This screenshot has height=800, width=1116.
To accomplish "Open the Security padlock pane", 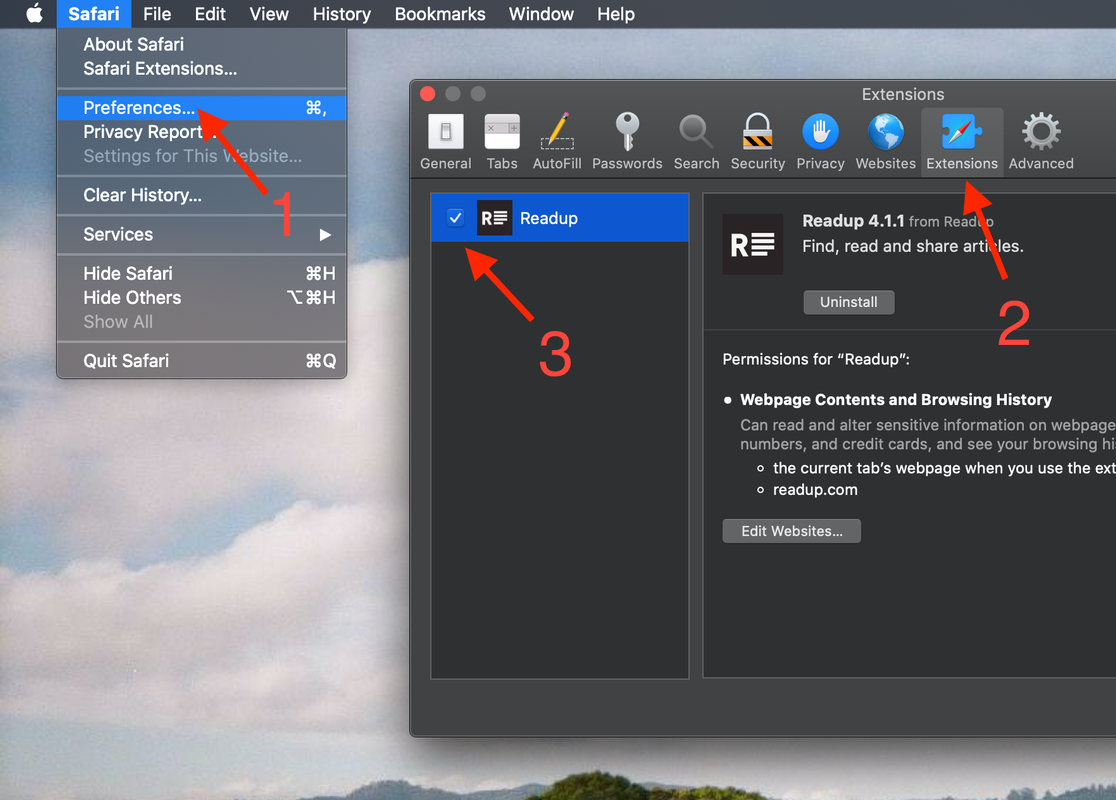I will [757, 142].
